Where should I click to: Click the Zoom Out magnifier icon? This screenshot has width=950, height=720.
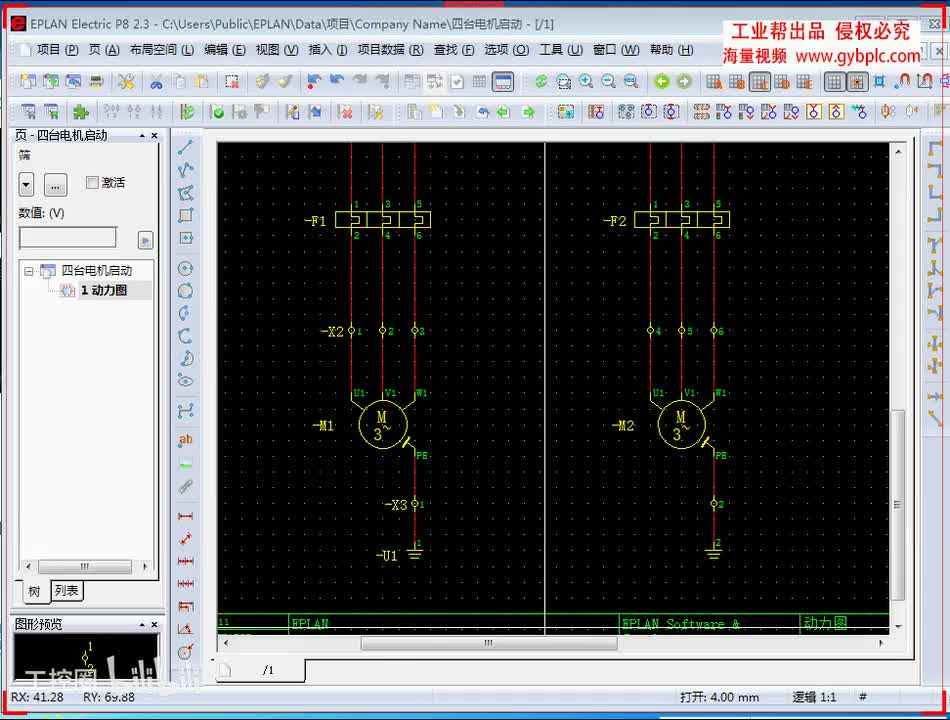[x=608, y=82]
